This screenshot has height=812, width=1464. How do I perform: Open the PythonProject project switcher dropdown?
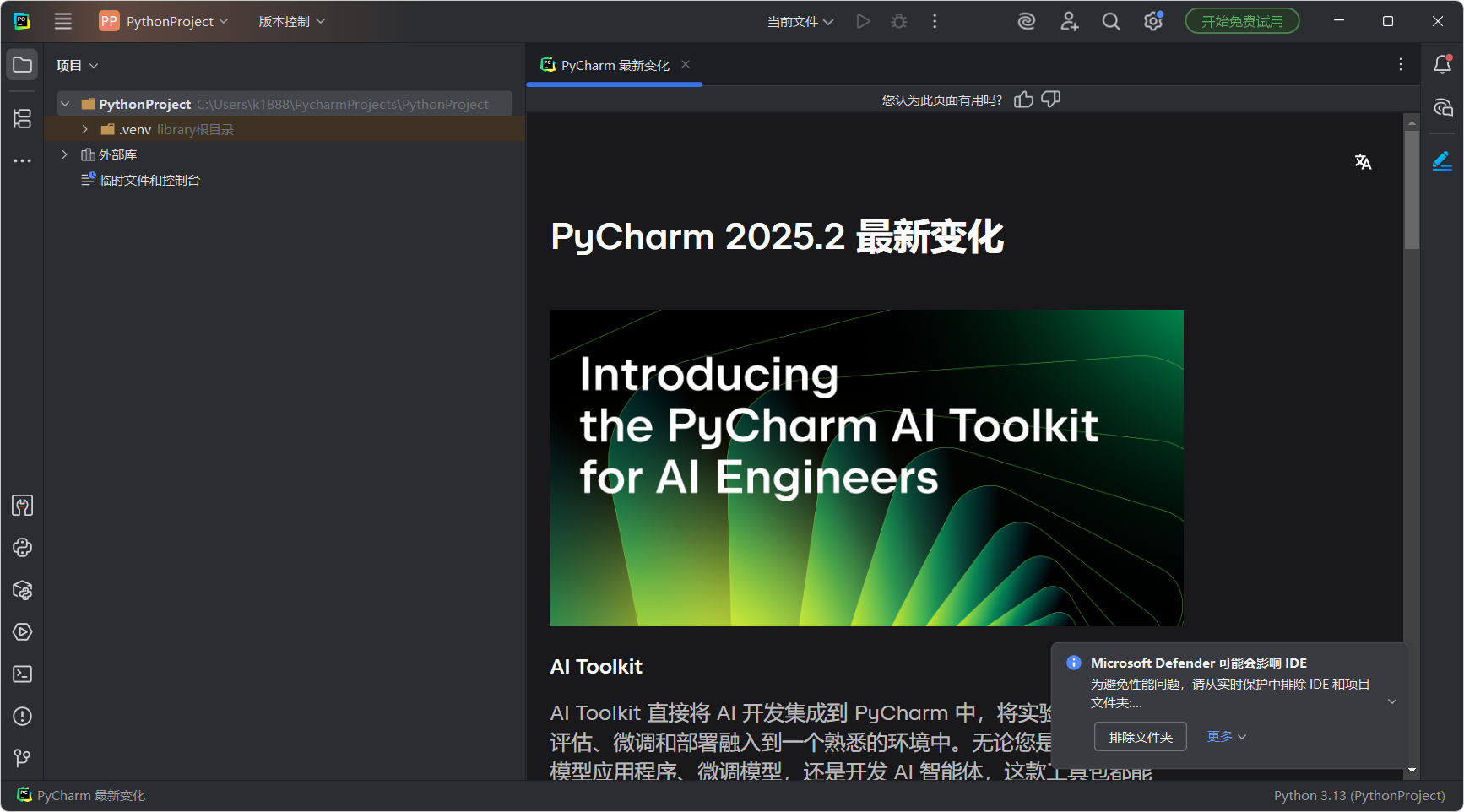click(x=164, y=21)
